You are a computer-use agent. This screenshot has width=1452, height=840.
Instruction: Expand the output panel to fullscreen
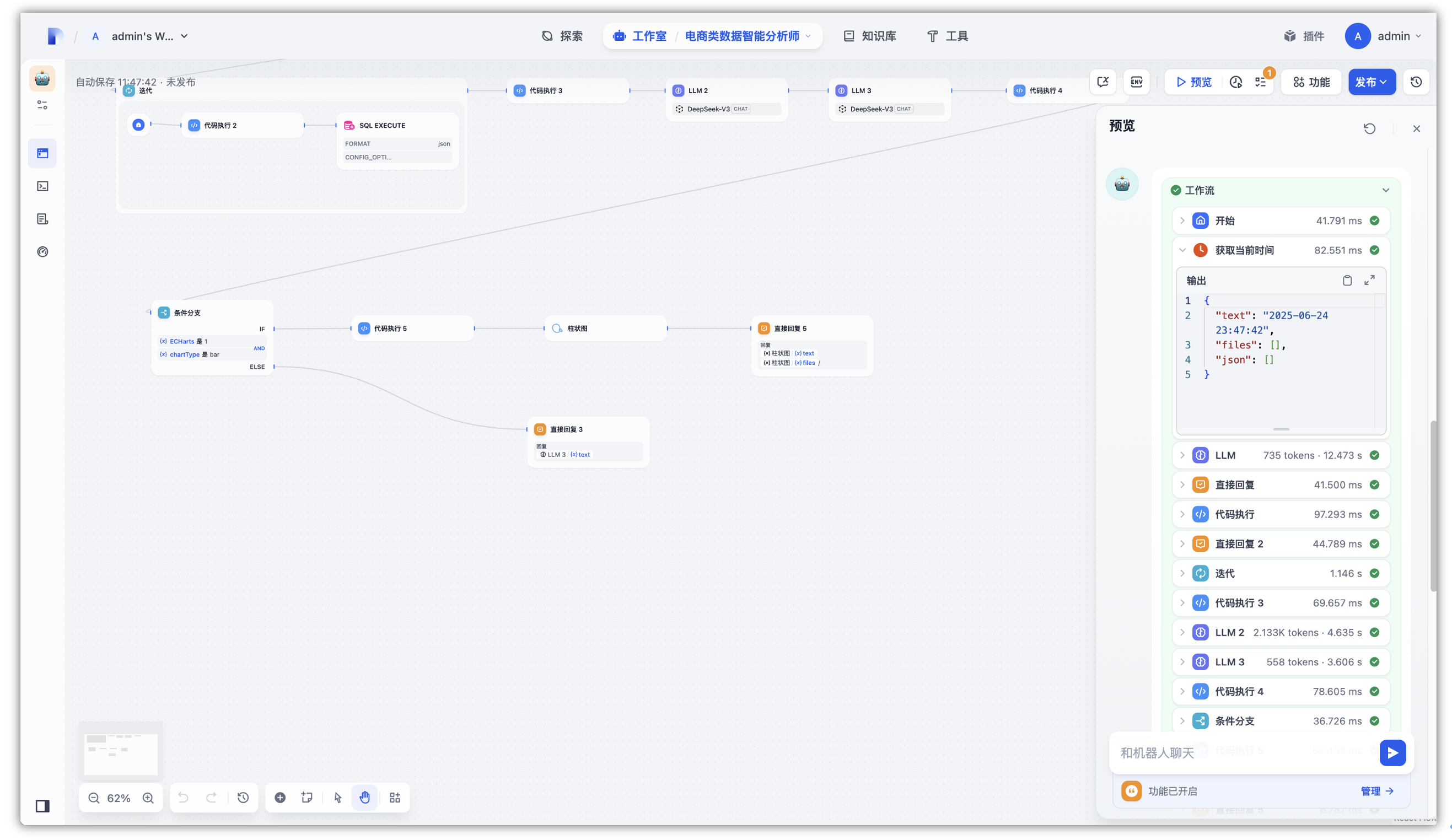point(1370,280)
